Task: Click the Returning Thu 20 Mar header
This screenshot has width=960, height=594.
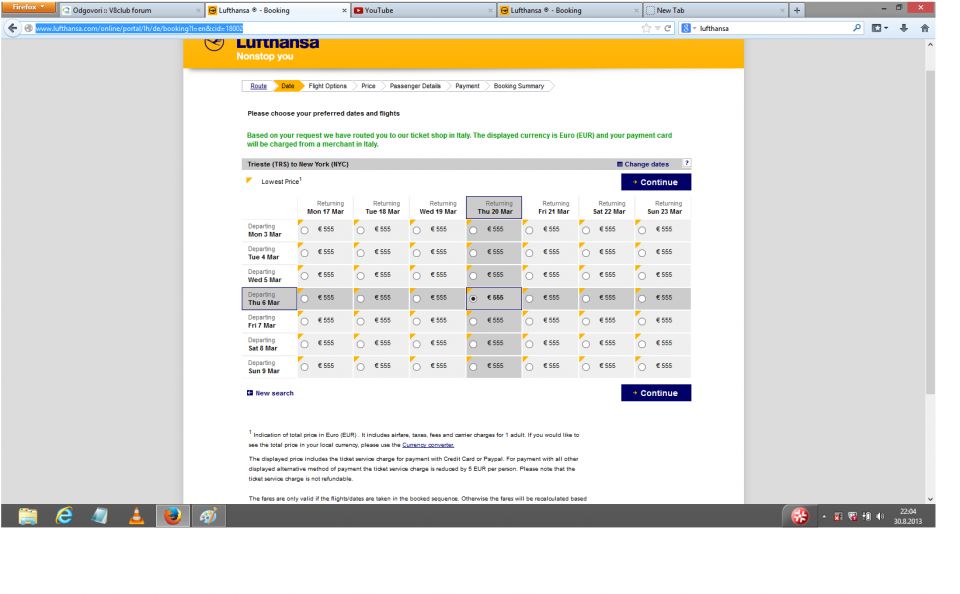Action: pos(494,207)
